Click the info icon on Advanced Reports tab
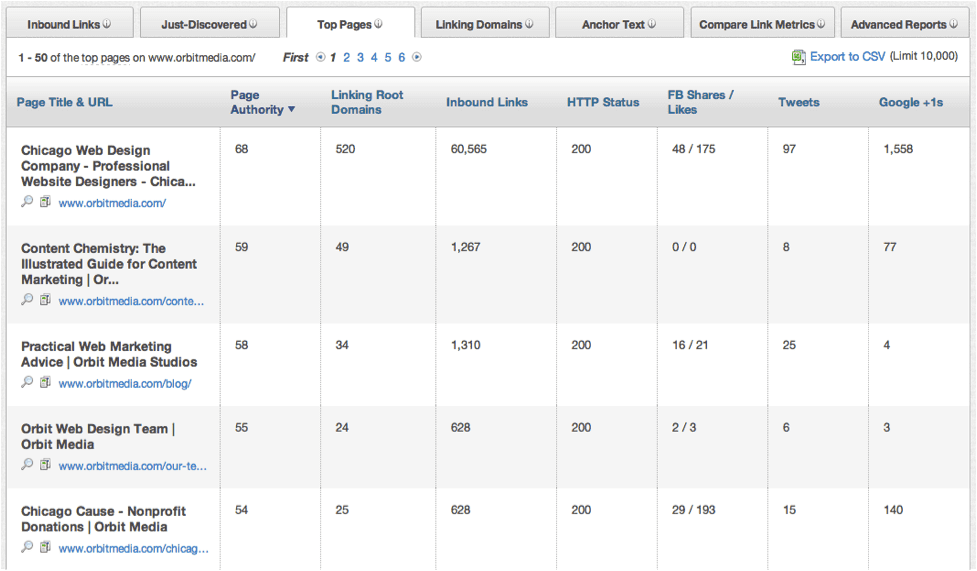The height and width of the screenshot is (571, 977). [x=953, y=24]
